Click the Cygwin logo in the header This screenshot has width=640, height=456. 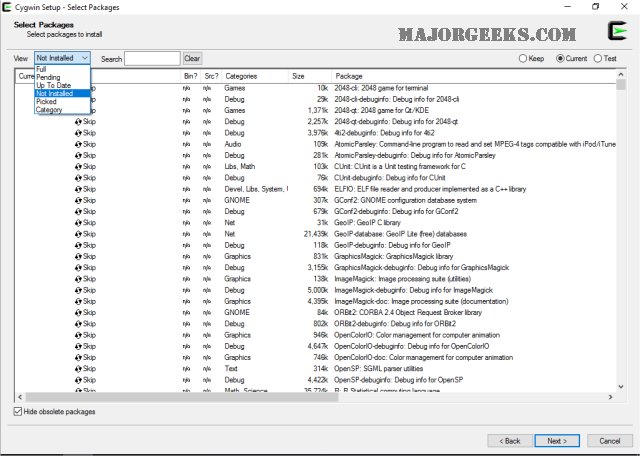tap(617, 31)
